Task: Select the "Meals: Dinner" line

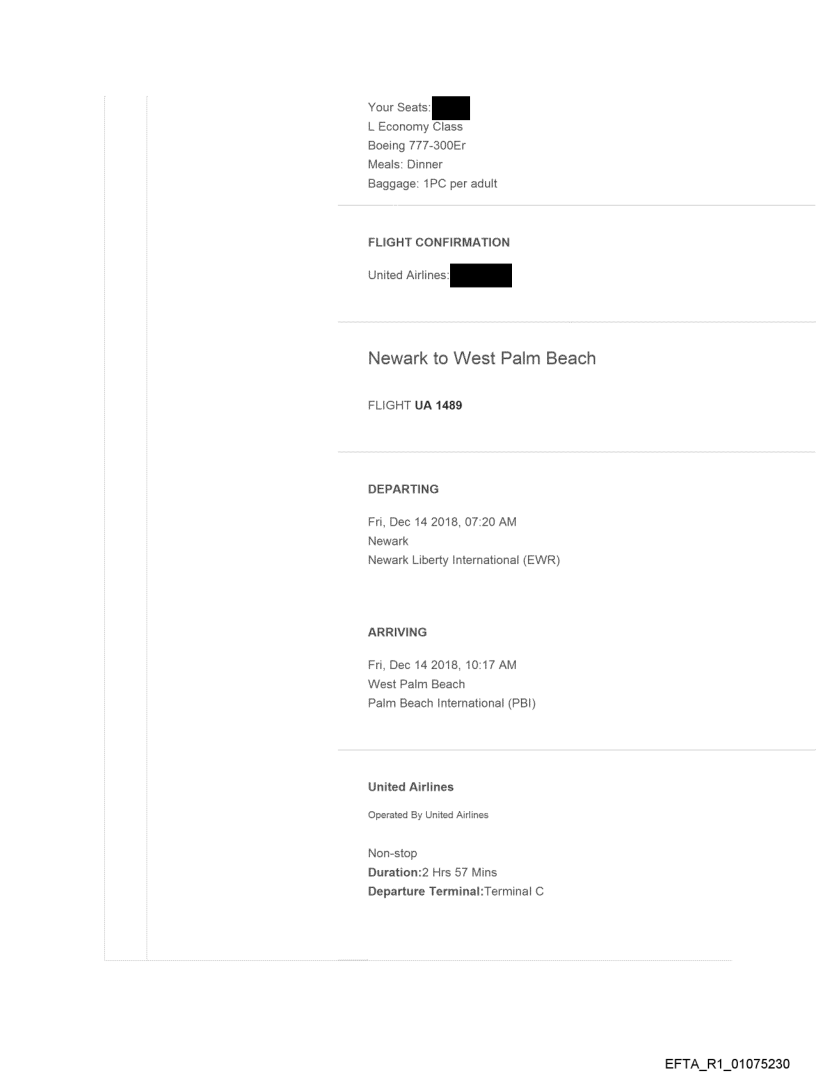Action: click(x=406, y=164)
